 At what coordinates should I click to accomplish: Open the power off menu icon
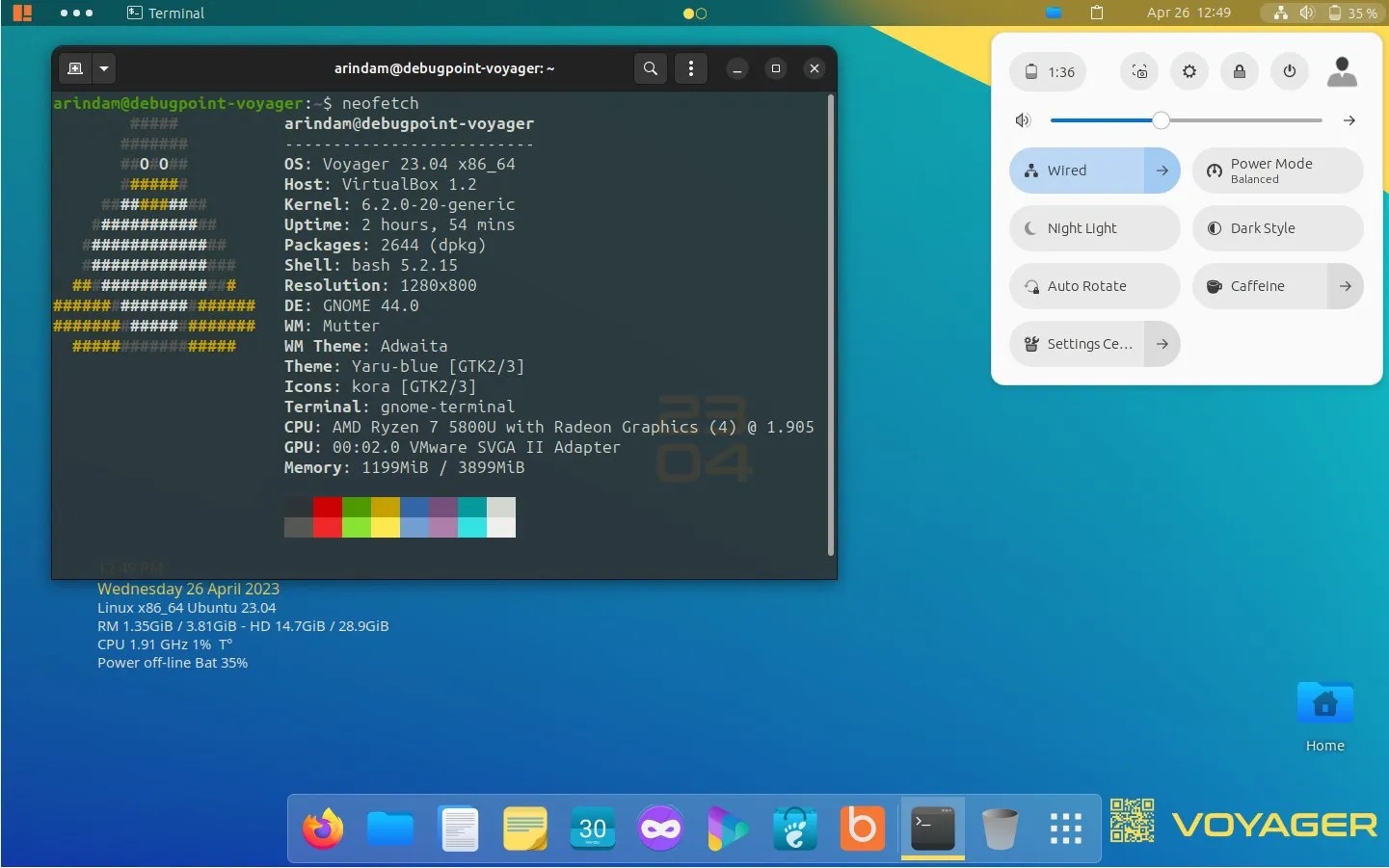coord(1289,71)
